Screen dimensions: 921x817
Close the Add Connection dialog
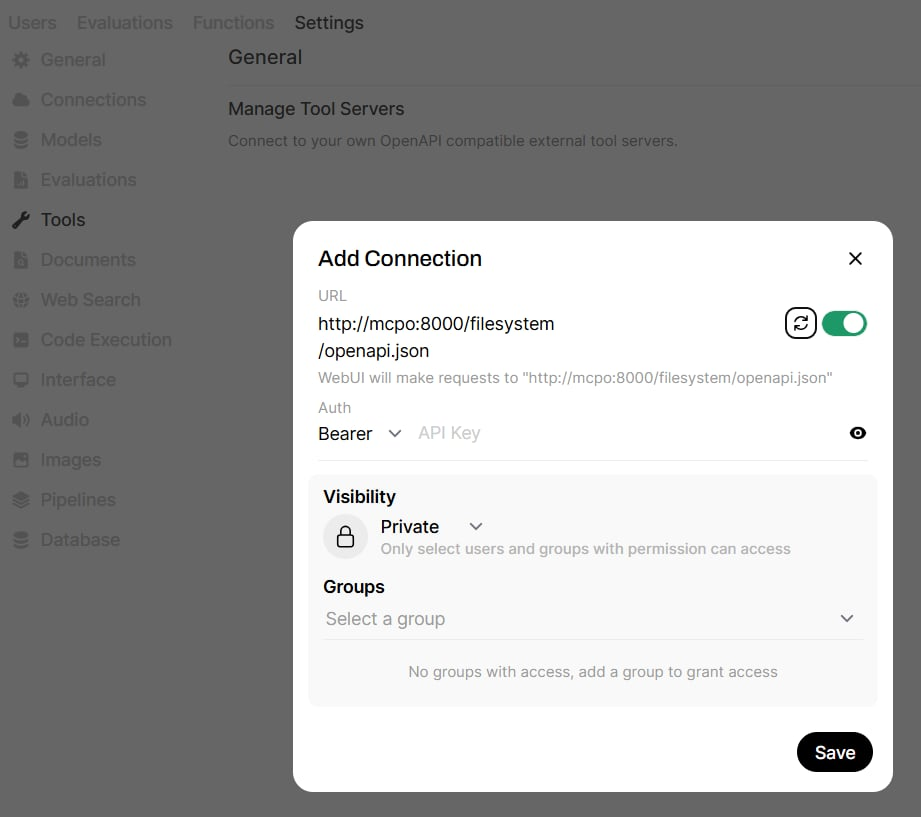(x=855, y=258)
